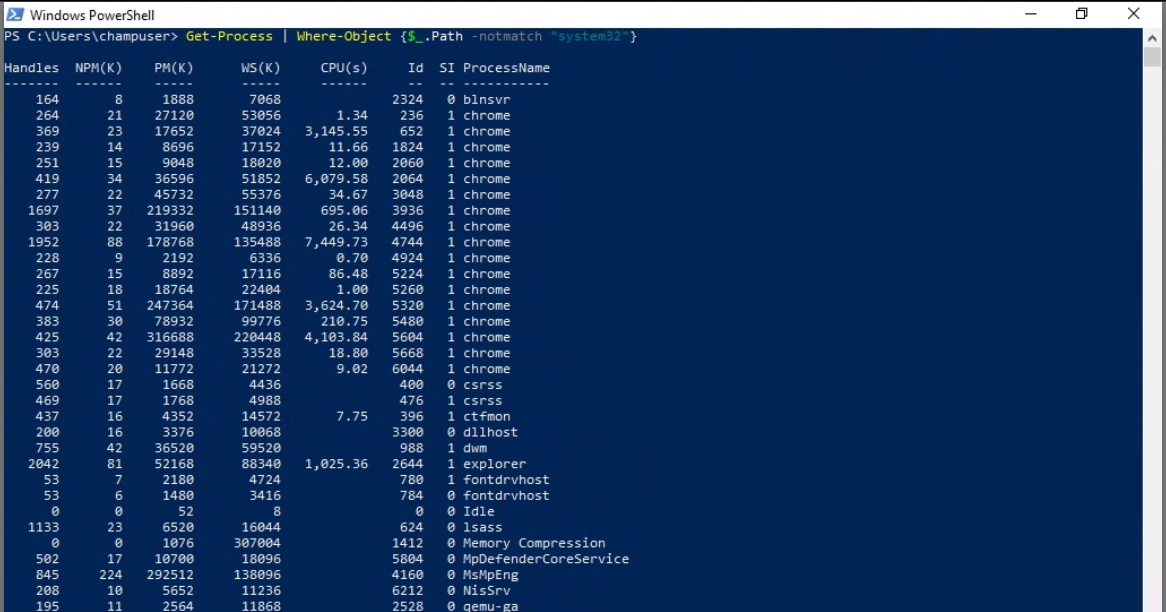The height and width of the screenshot is (612, 1166).
Task: Click the ctfmon process name
Action: [x=487, y=416]
